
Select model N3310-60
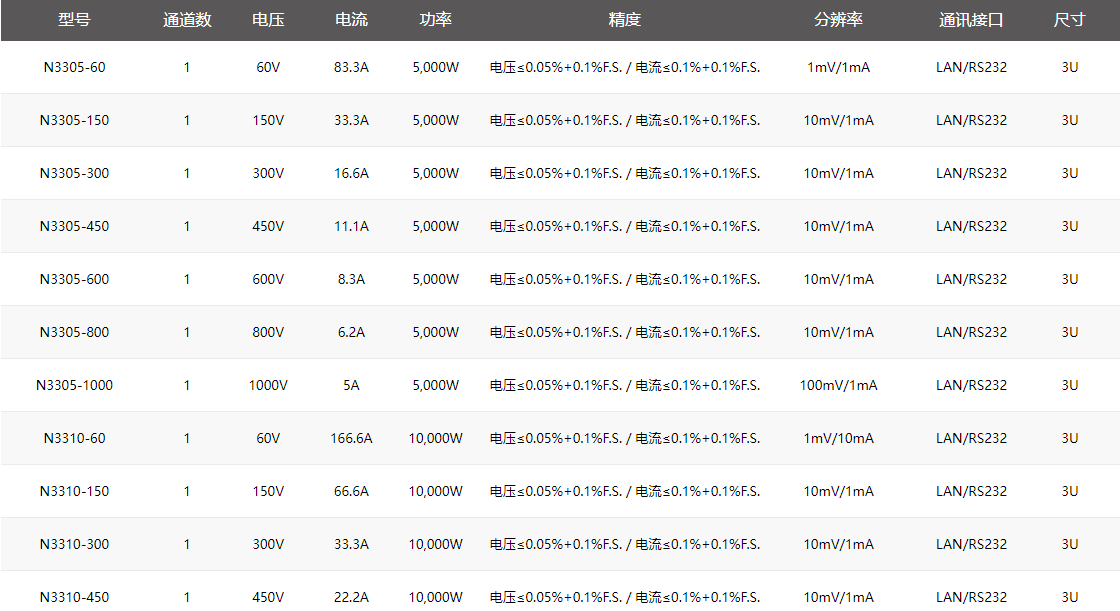(74, 438)
